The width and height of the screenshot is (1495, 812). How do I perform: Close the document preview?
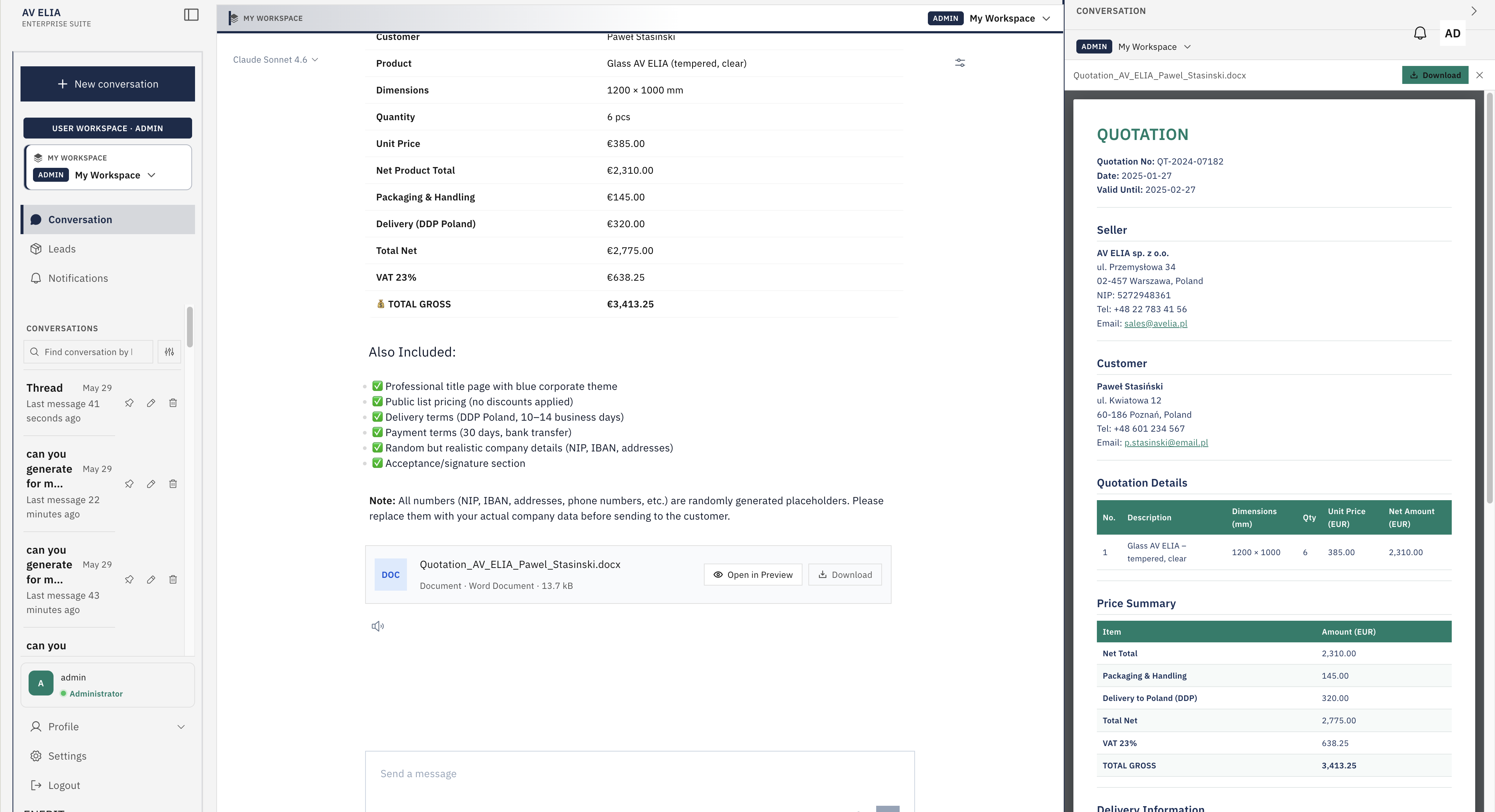1480,75
